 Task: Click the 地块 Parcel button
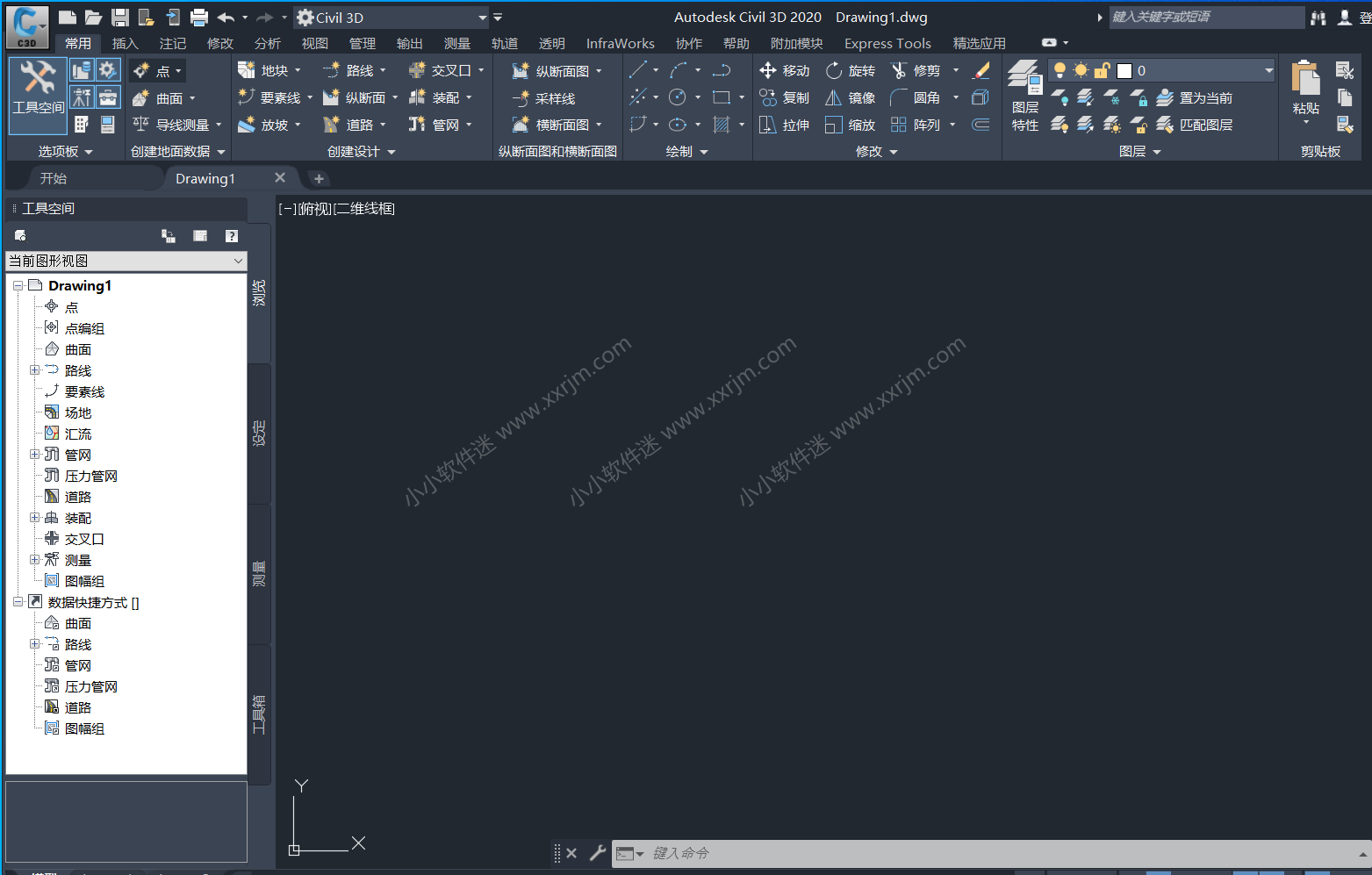269,70
